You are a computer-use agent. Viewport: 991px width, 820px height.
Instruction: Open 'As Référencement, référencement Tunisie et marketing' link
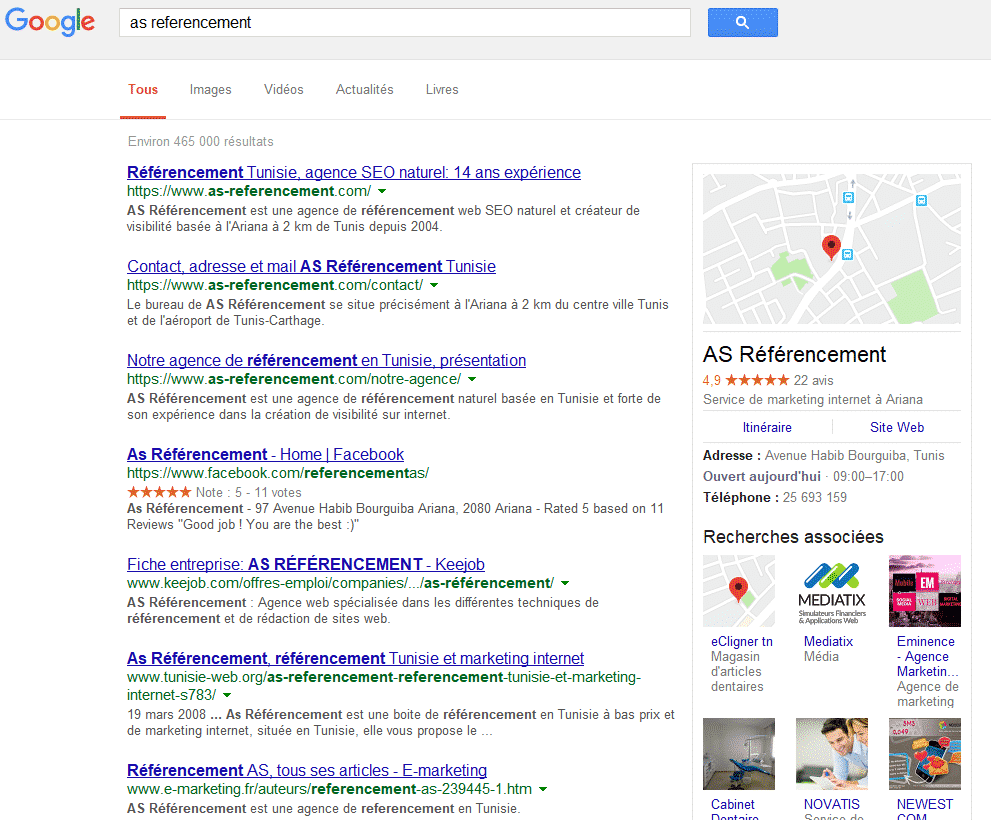[355, 658]
